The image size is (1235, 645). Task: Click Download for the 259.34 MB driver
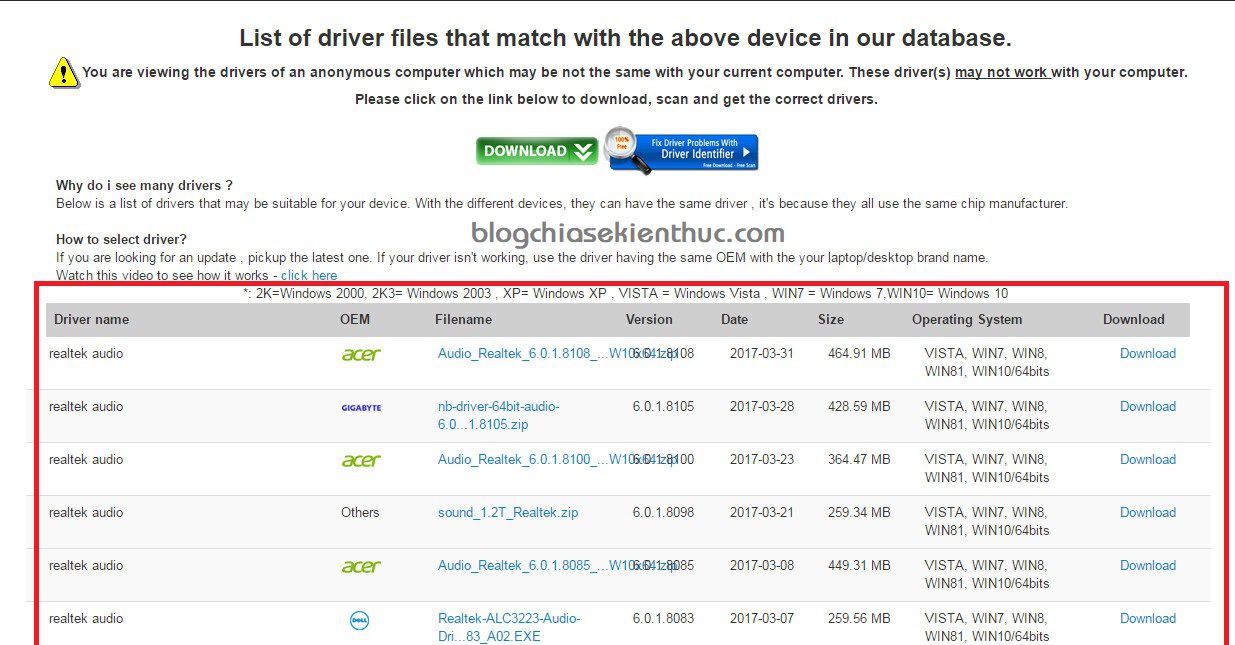[x=1148, y=512]
